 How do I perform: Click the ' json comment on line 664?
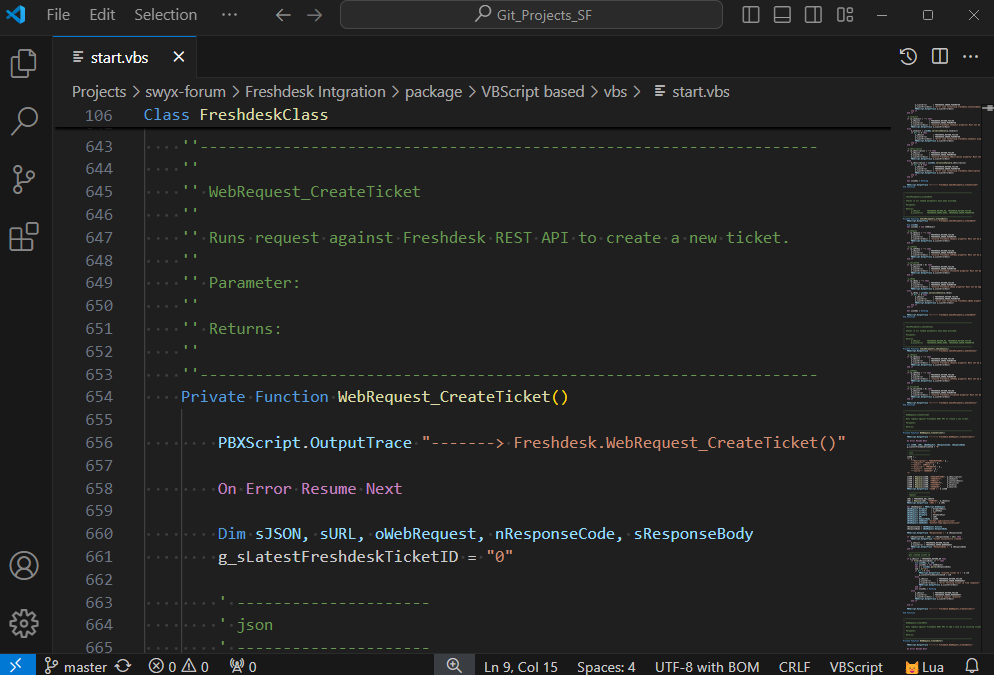pos(247,626)
